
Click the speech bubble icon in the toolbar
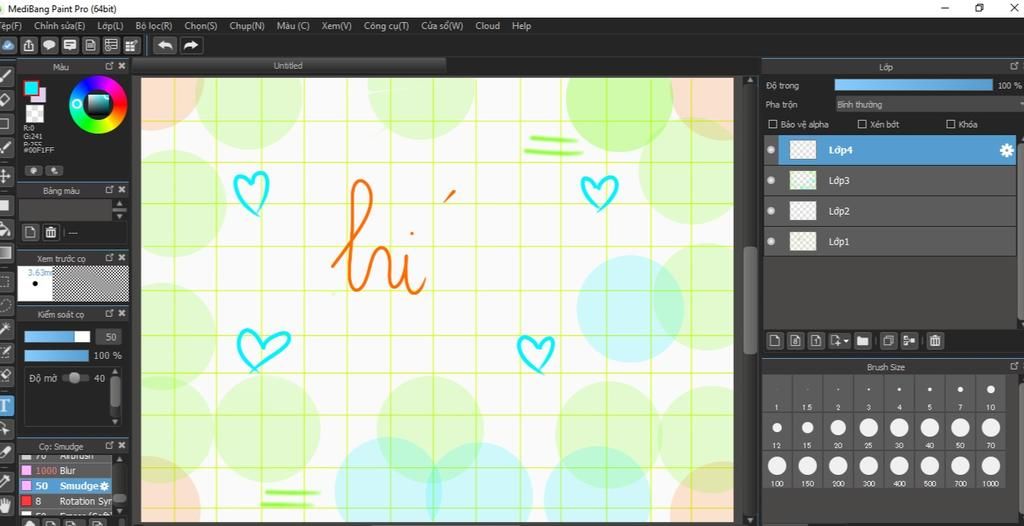point(50,45)
